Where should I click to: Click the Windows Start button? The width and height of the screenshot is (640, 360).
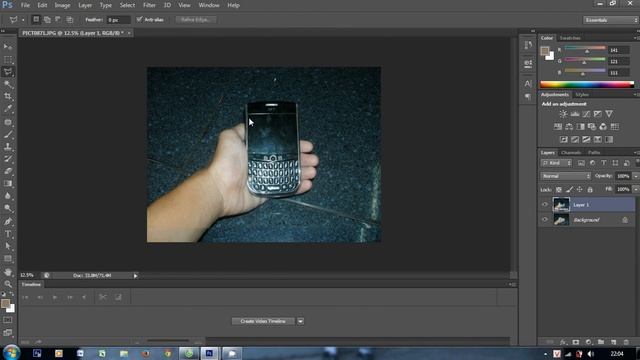click(x=11, y=353)
